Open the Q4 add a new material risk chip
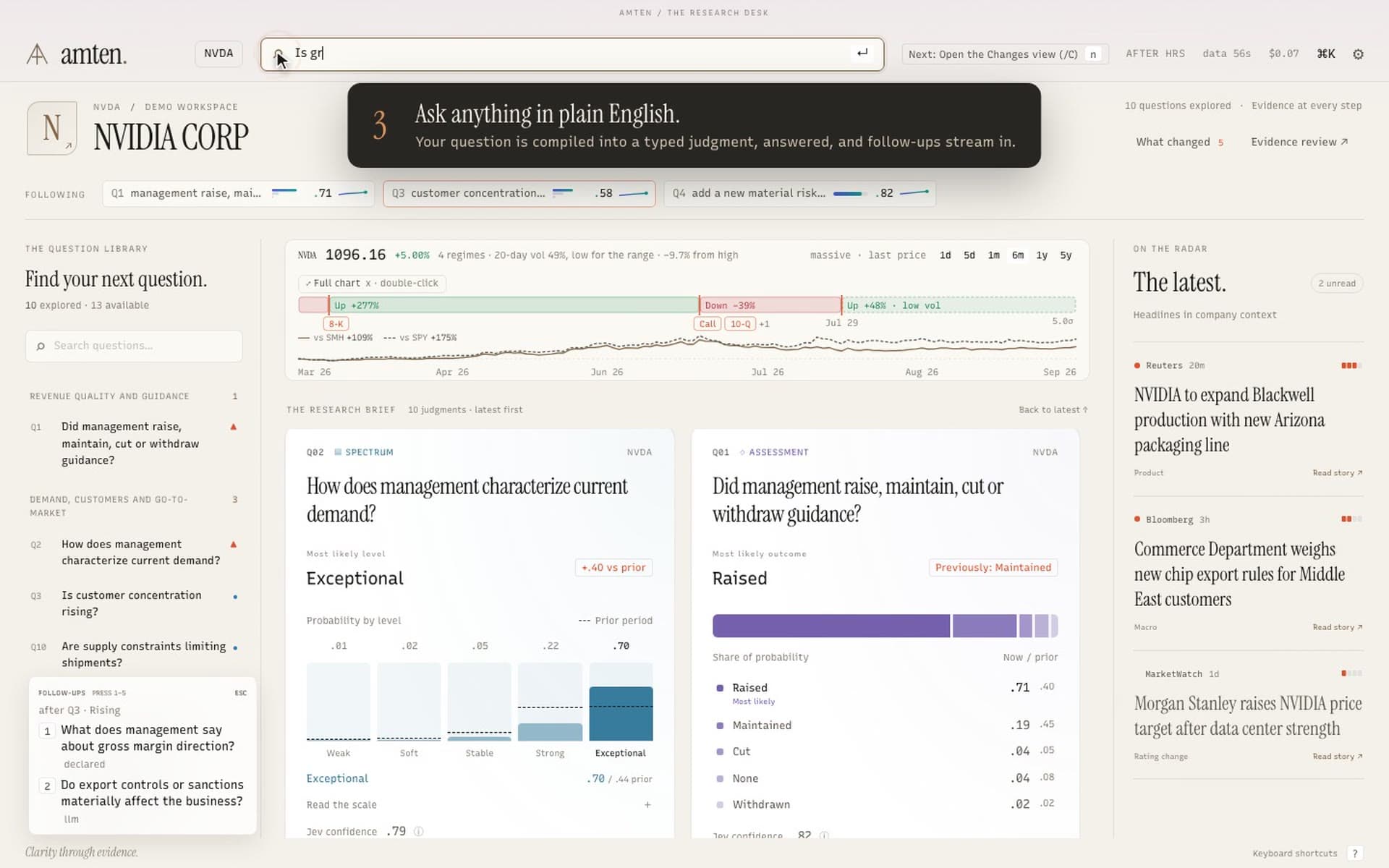The width and height of the screenshot is (1389, 868). (x=799, y=194)
